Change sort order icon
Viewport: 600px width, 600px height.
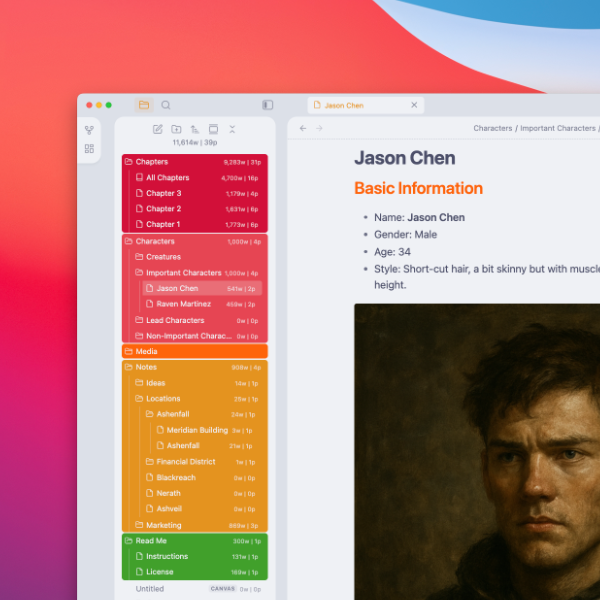195,129
